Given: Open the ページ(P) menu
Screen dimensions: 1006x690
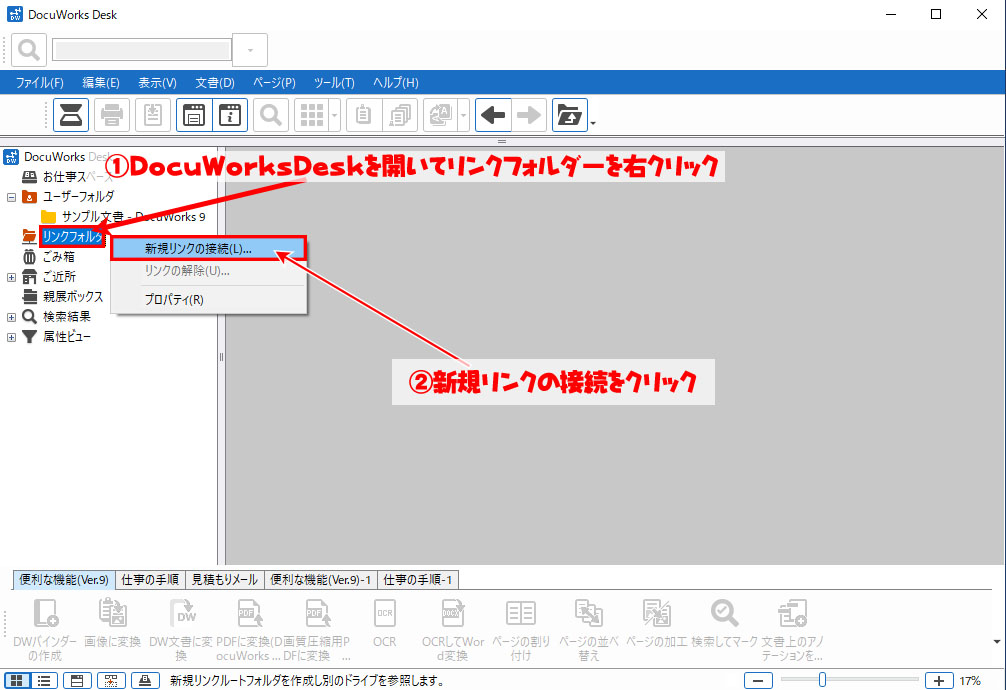Looking at the screenshot, I should (274, 83).
